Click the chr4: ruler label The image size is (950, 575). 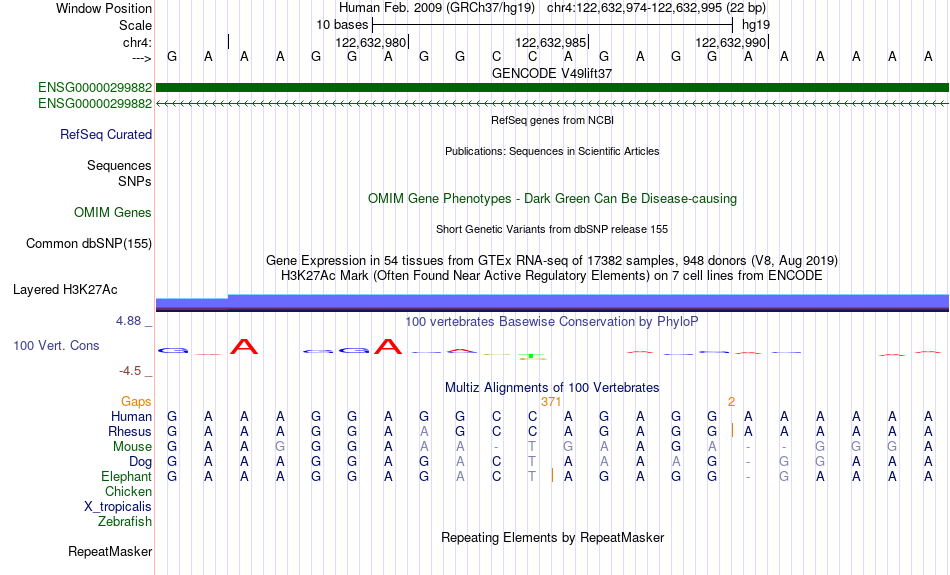(137, 42)
